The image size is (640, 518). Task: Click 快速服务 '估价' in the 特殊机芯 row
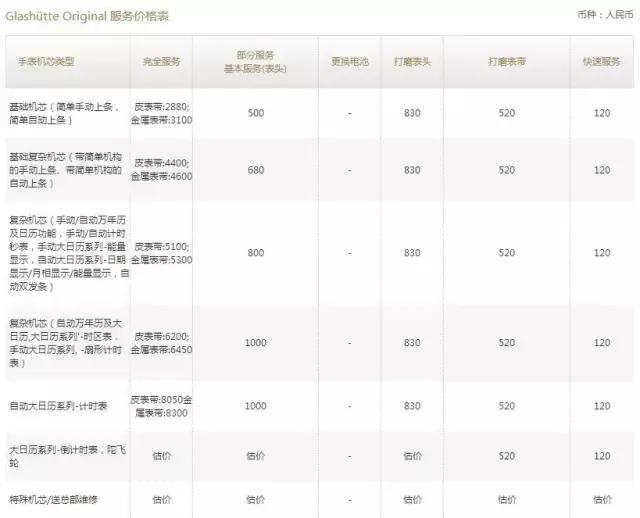coord(602,499)
